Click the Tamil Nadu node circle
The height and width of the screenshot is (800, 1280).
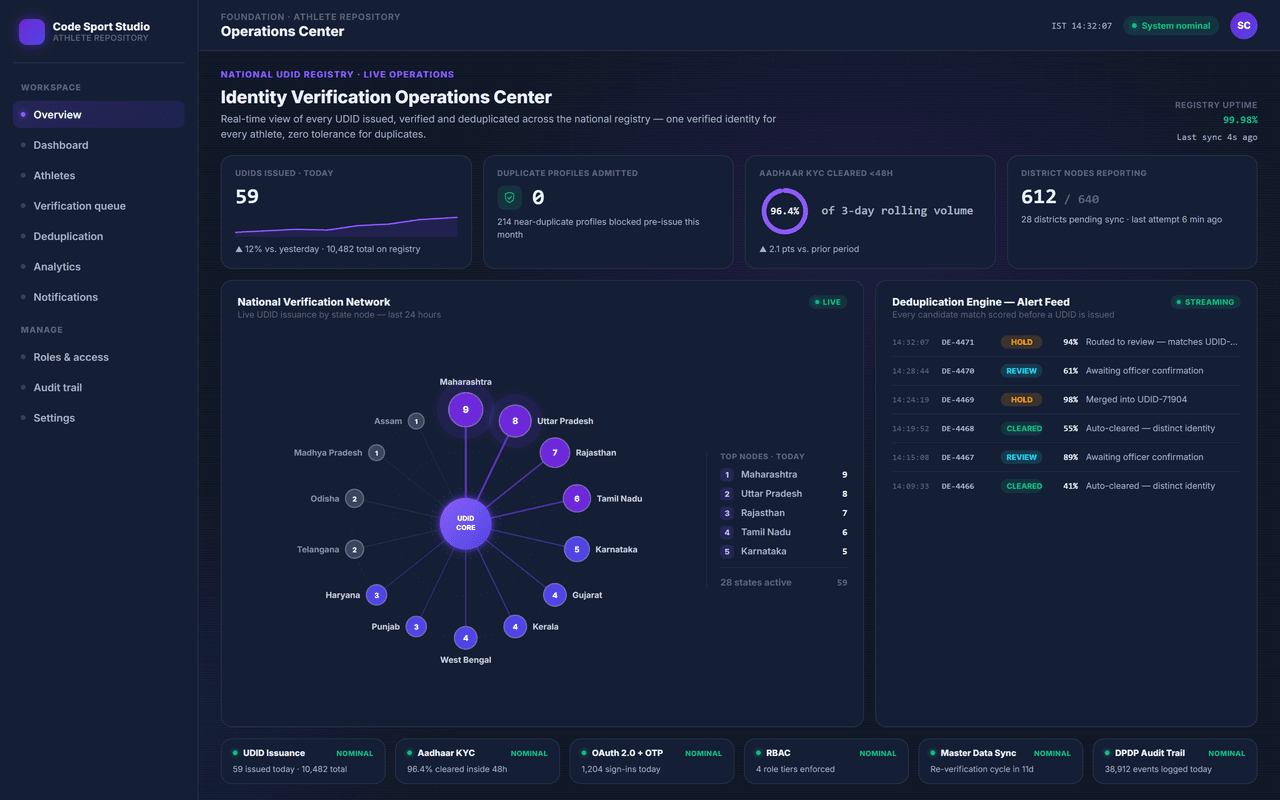tap(577, 498)
